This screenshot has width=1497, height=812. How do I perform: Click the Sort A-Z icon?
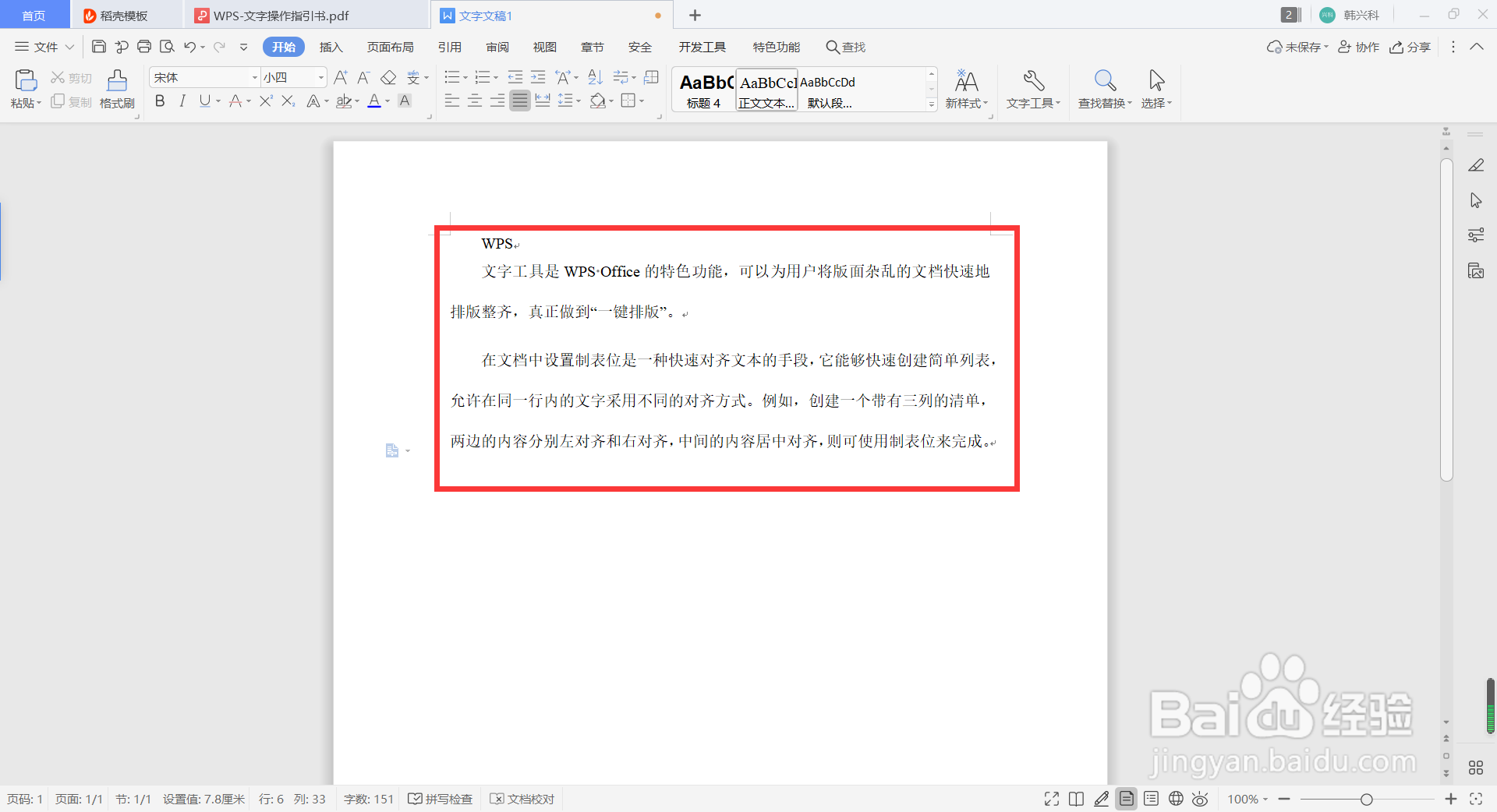pyautogui.click(x=595, y=77)
